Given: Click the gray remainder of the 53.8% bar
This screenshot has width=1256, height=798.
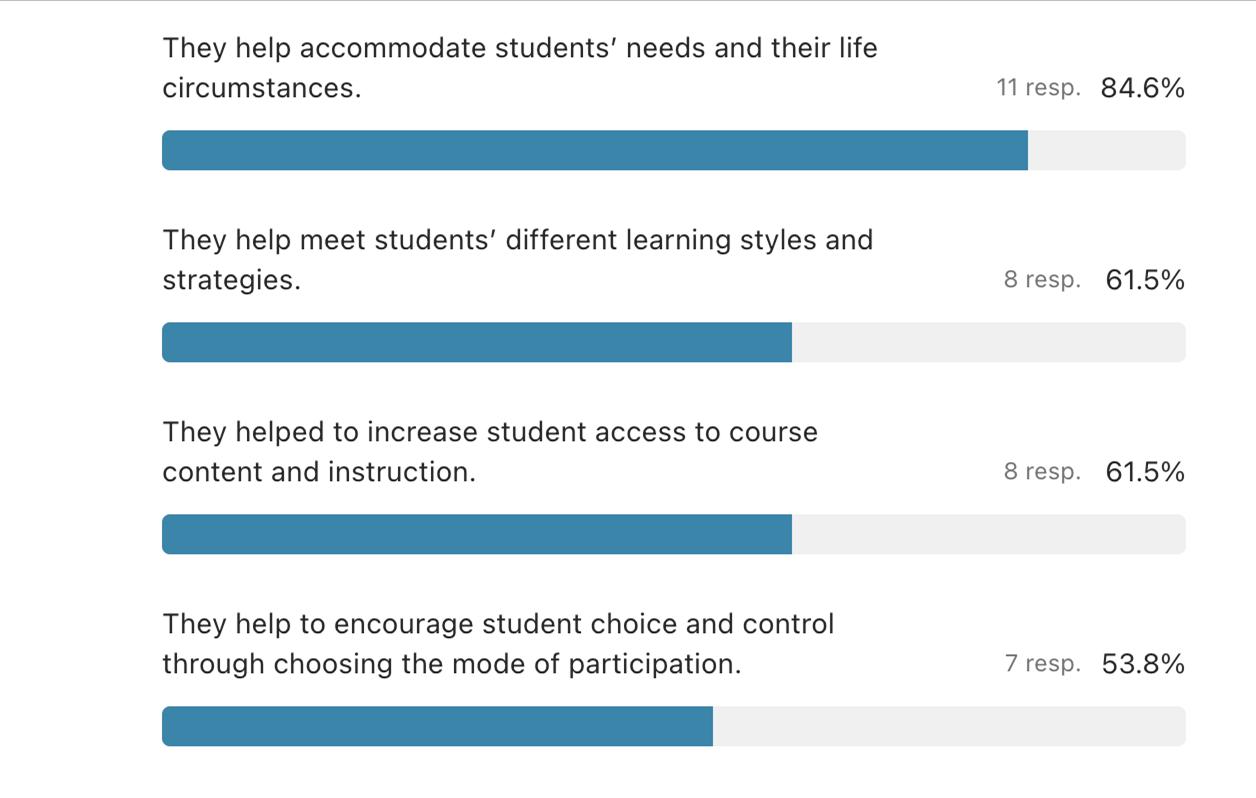Looking at the screenshot, I should pyautogui.click(x=948, y=726).
